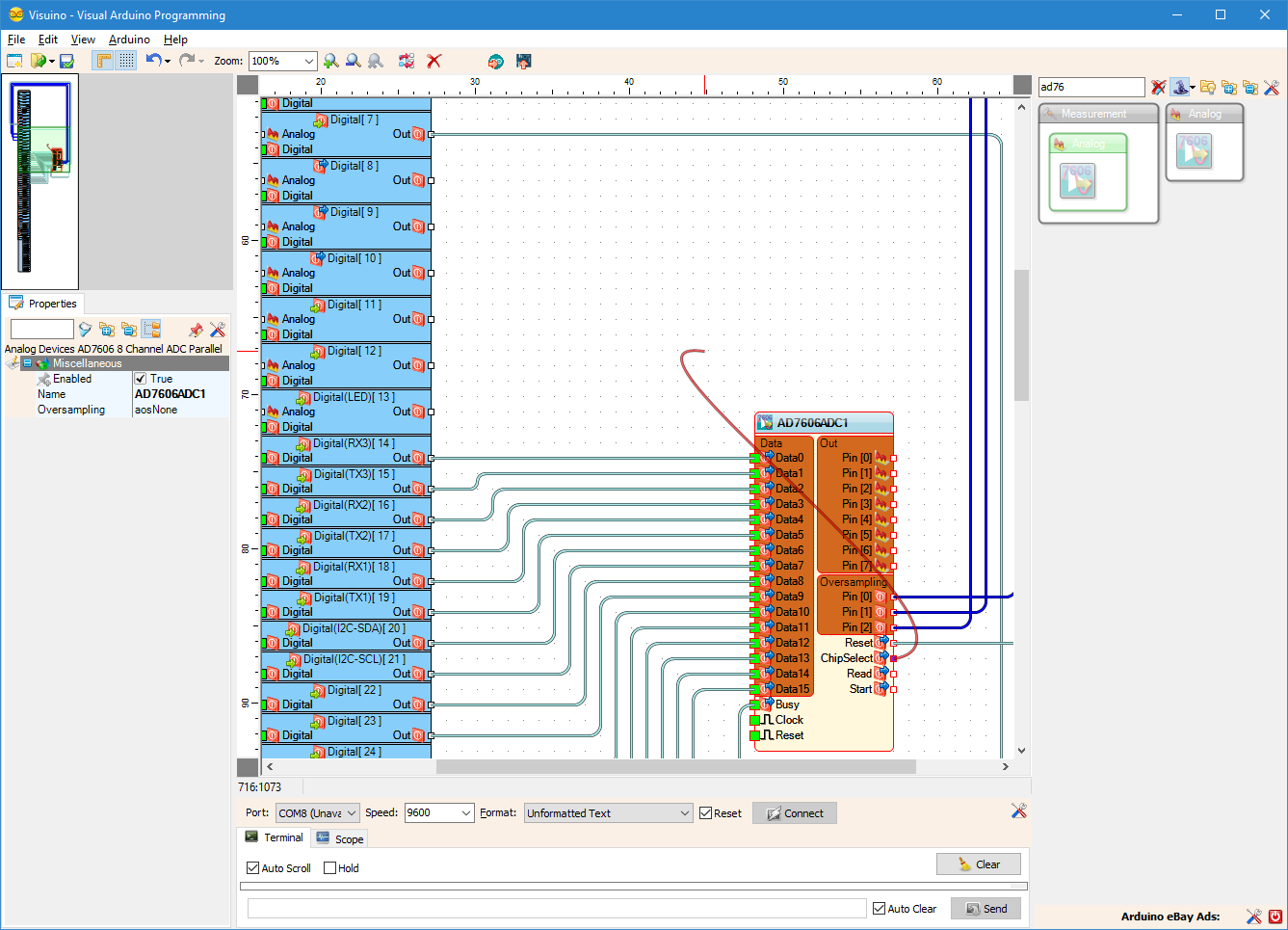Toggle the grid display in the design area
The height and width of the screenshot is (930, 1288).
pos(125,61)
